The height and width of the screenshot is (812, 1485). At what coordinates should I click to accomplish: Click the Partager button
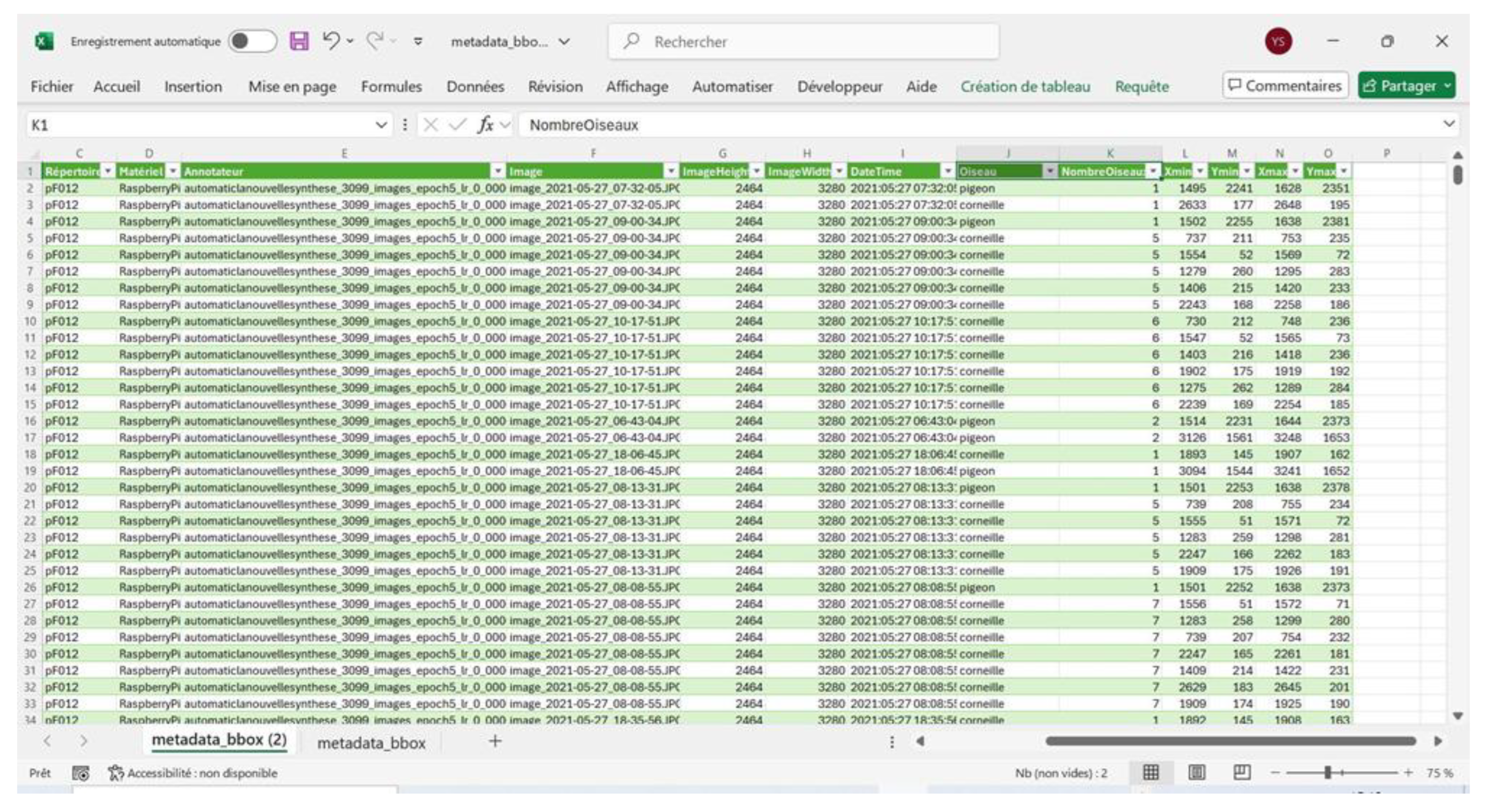pos(1401,86)
